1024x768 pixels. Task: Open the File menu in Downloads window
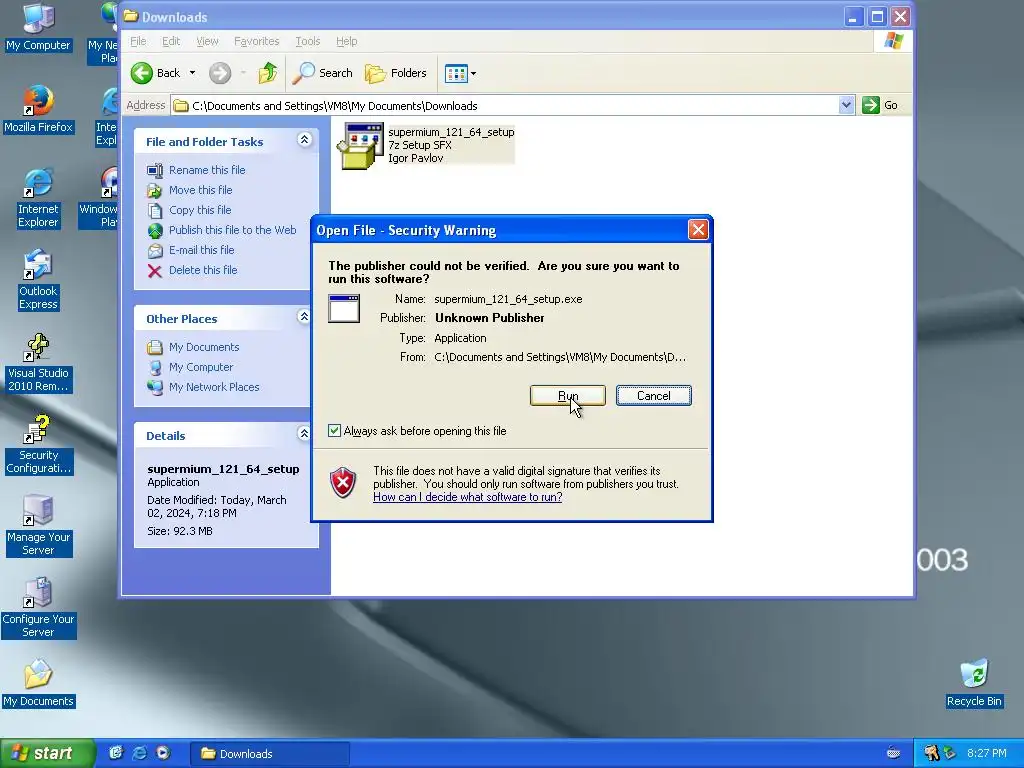coord(138,41)
